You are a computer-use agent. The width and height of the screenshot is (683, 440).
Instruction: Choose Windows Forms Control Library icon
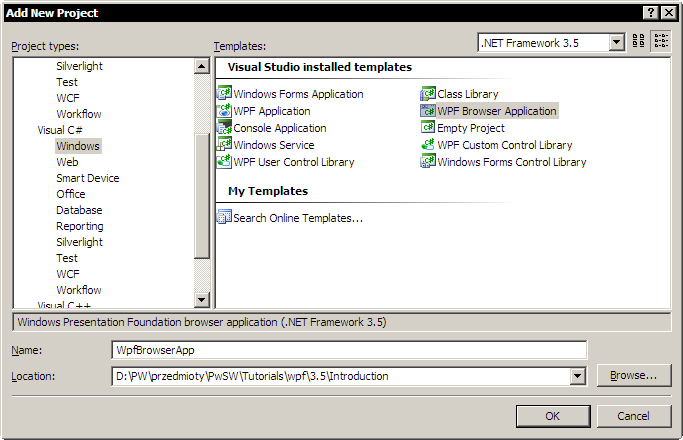click(x=428, y=161)
